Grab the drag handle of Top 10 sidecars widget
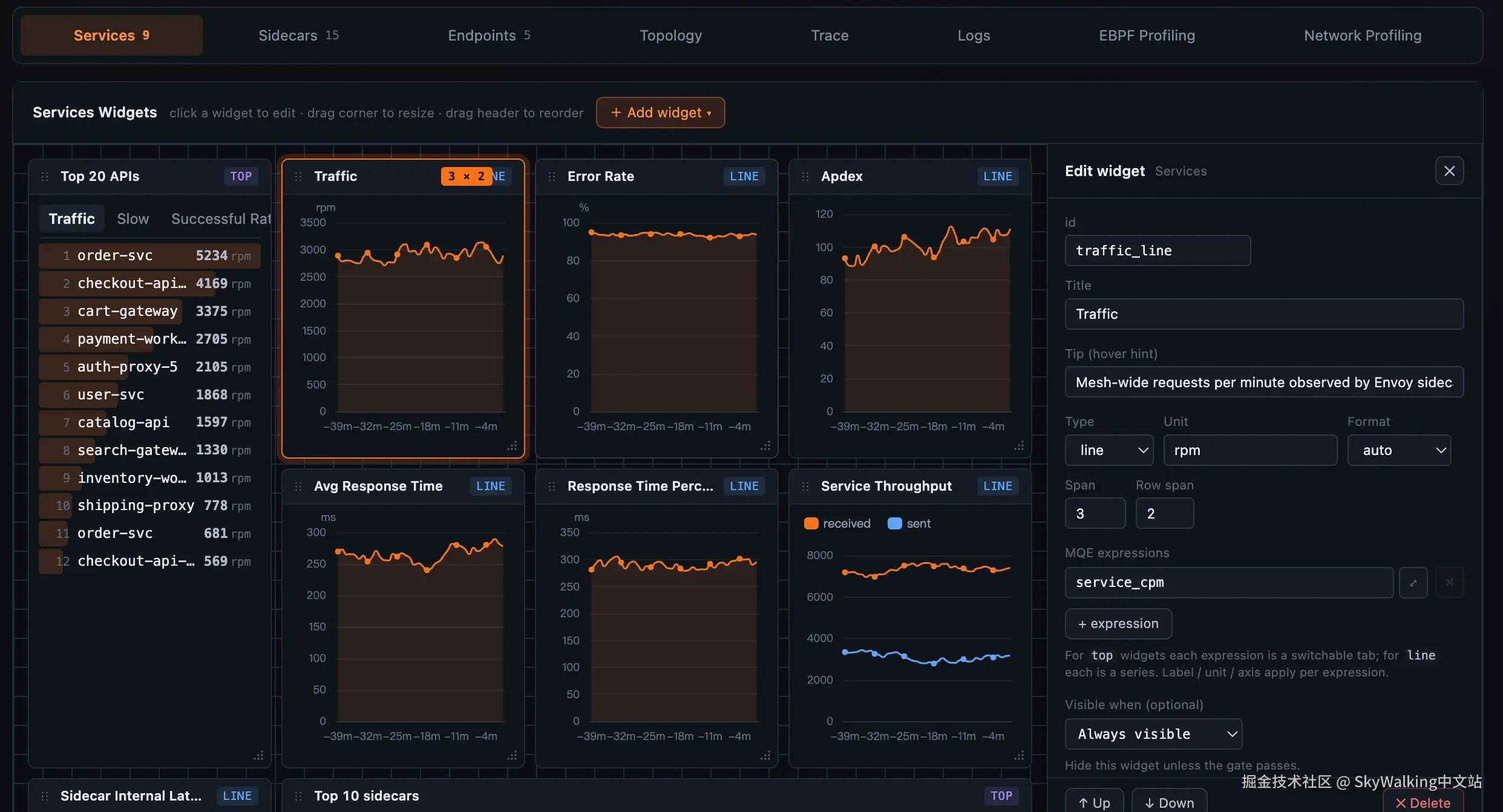This screenshot has width=1503, height=812. pyautogui.click(x=298, y=796)
